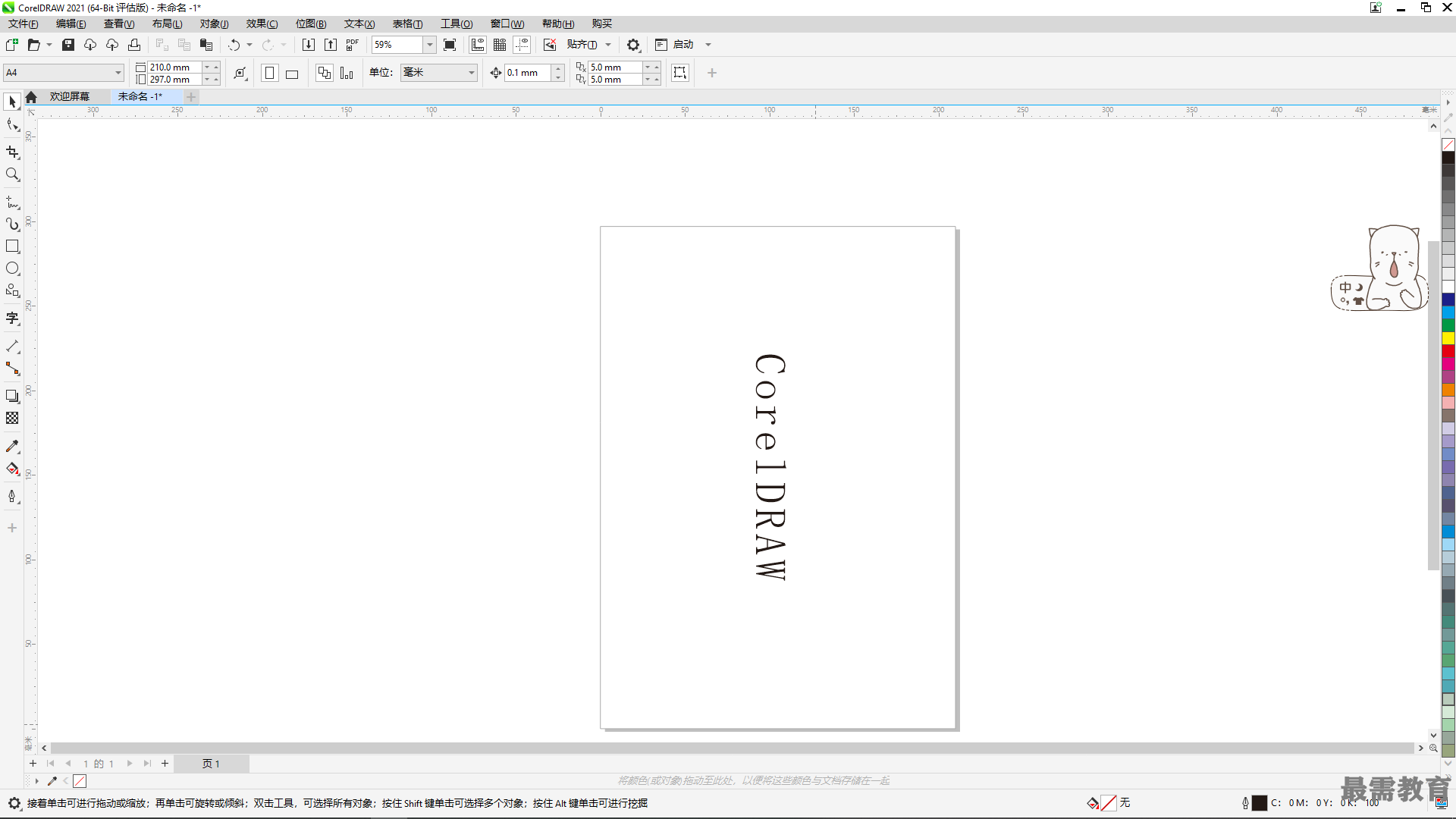Image resolution: width=1456 pixels, height=819 pixels.
Task: Toggle apply layout to current page
Action: (347, 73)
